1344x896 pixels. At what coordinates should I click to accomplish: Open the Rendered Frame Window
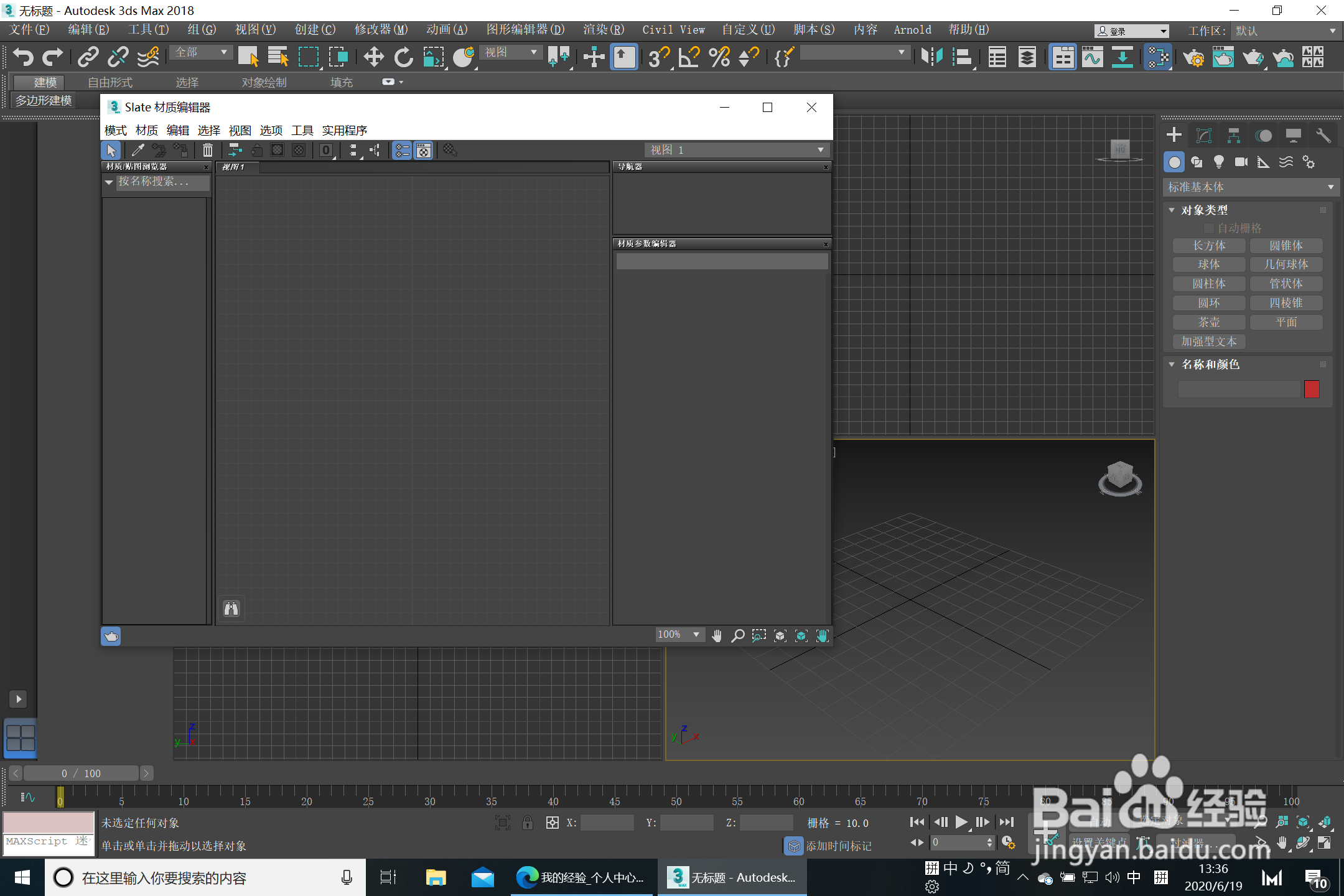pos(1223,57)
